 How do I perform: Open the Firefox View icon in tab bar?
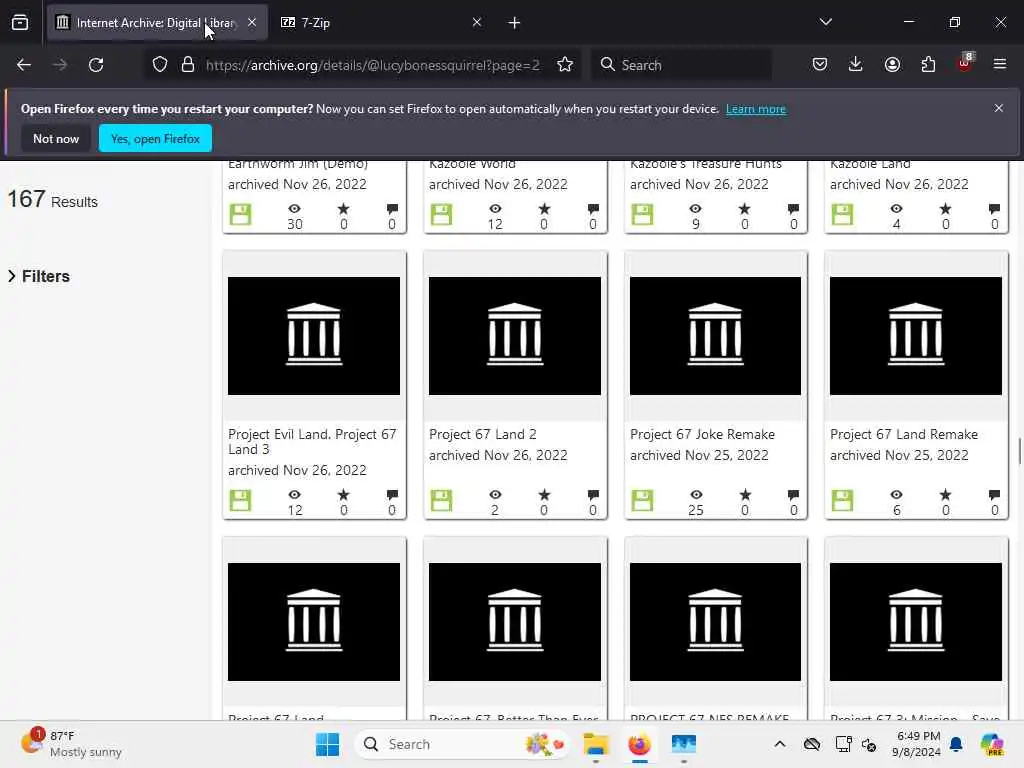[20, 23]
